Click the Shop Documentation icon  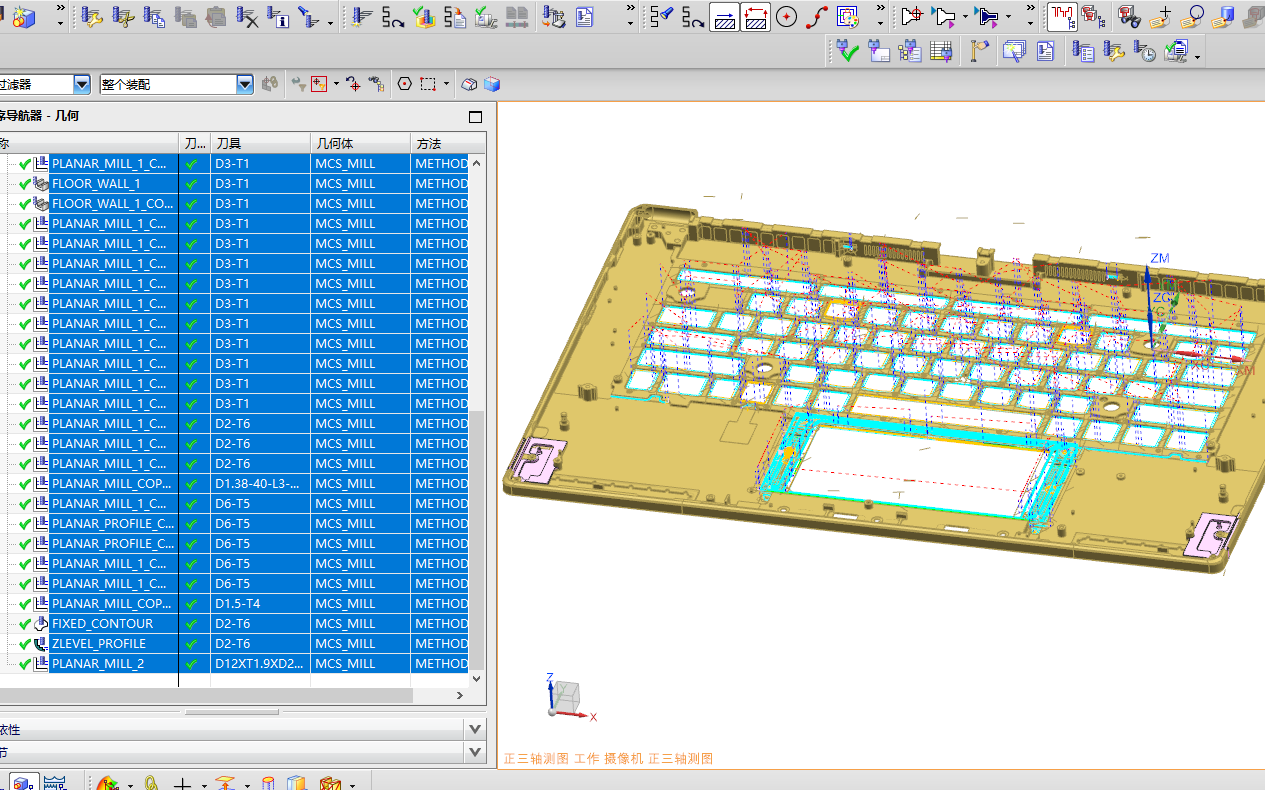point(584,17)
